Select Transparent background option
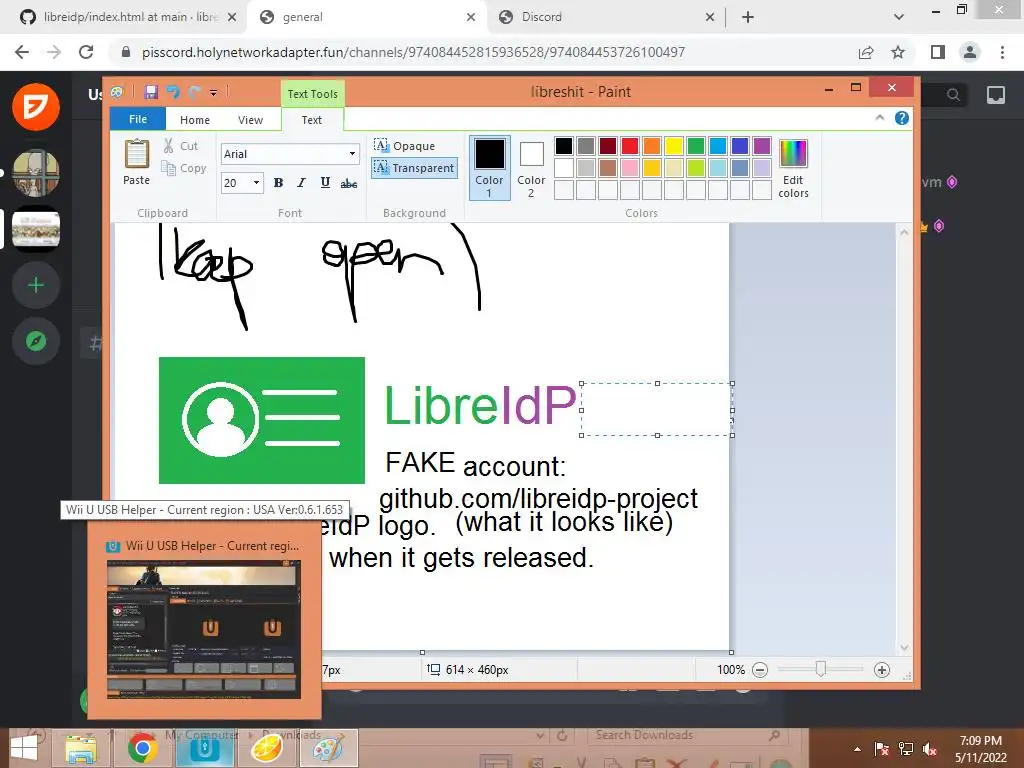 [414, 168]
